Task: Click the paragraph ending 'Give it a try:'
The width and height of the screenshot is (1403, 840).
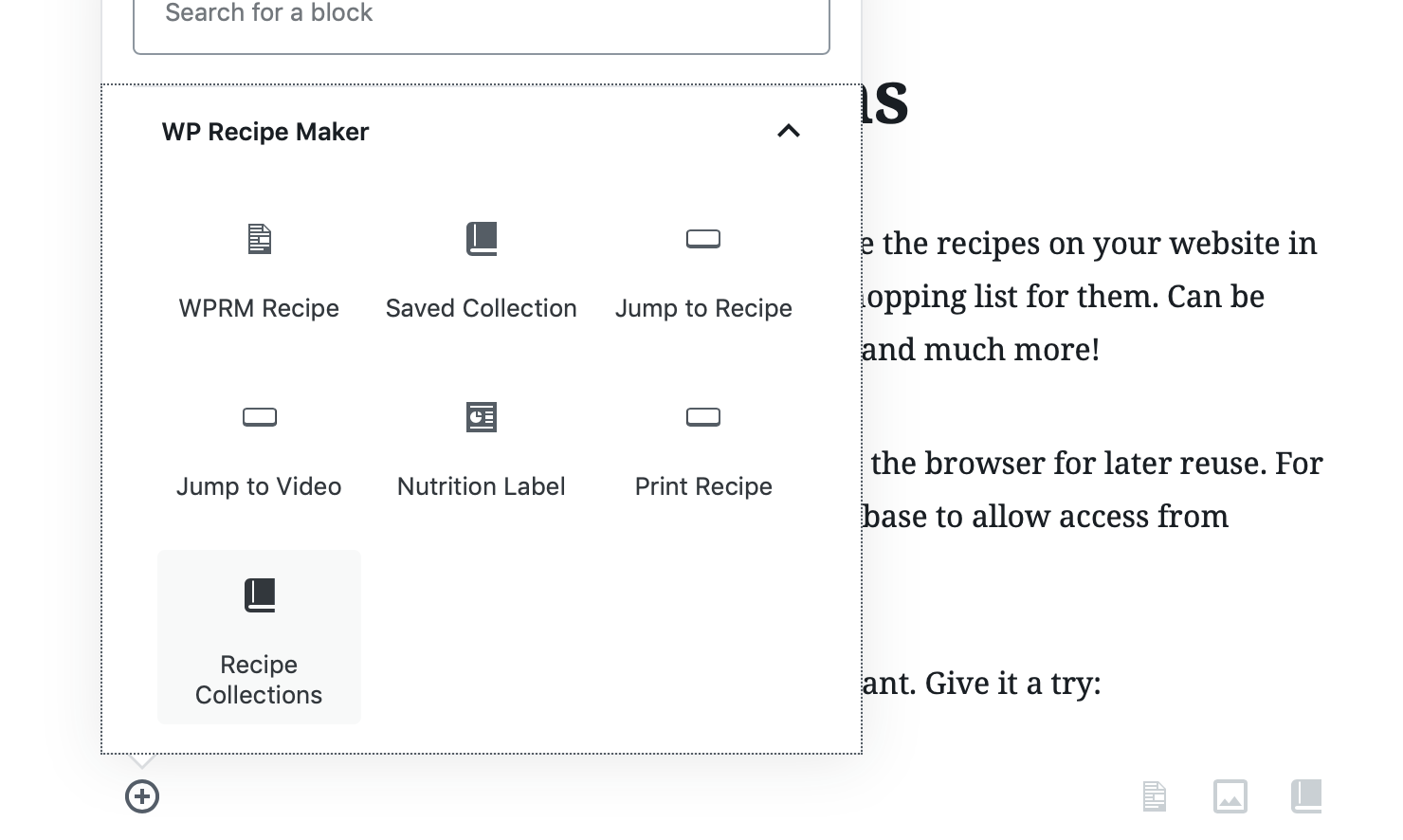Action: tap(981, 684)
